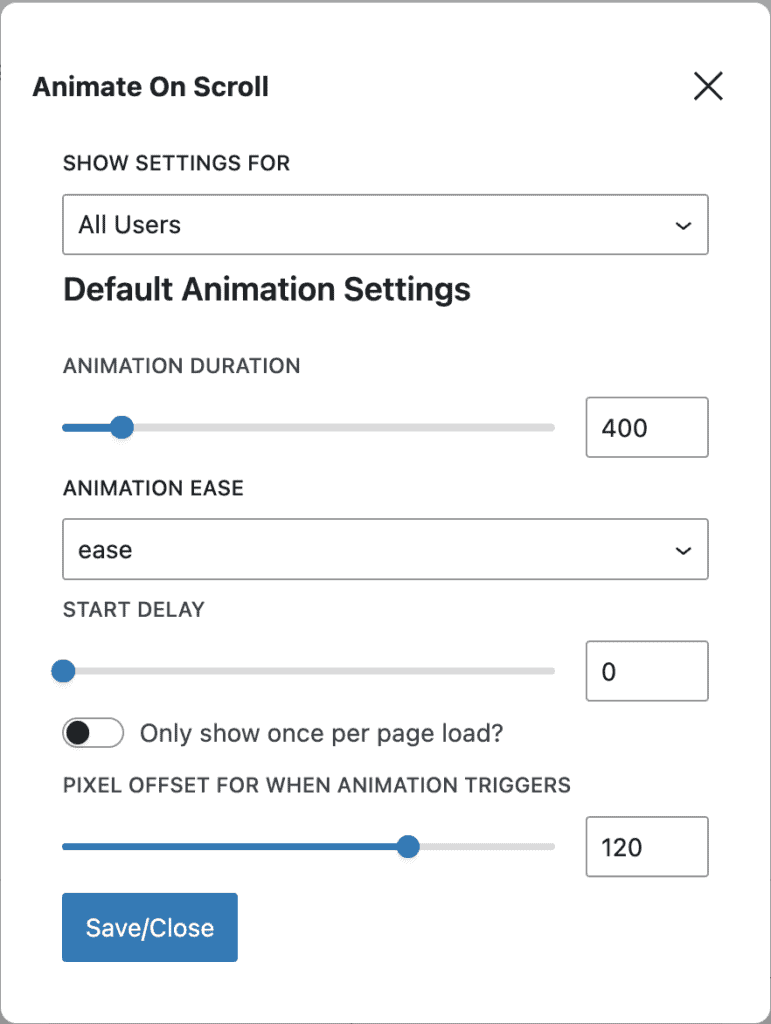Click the Animate On Scroll title text
771x1024 pixels.
click(x=151, y=87)
